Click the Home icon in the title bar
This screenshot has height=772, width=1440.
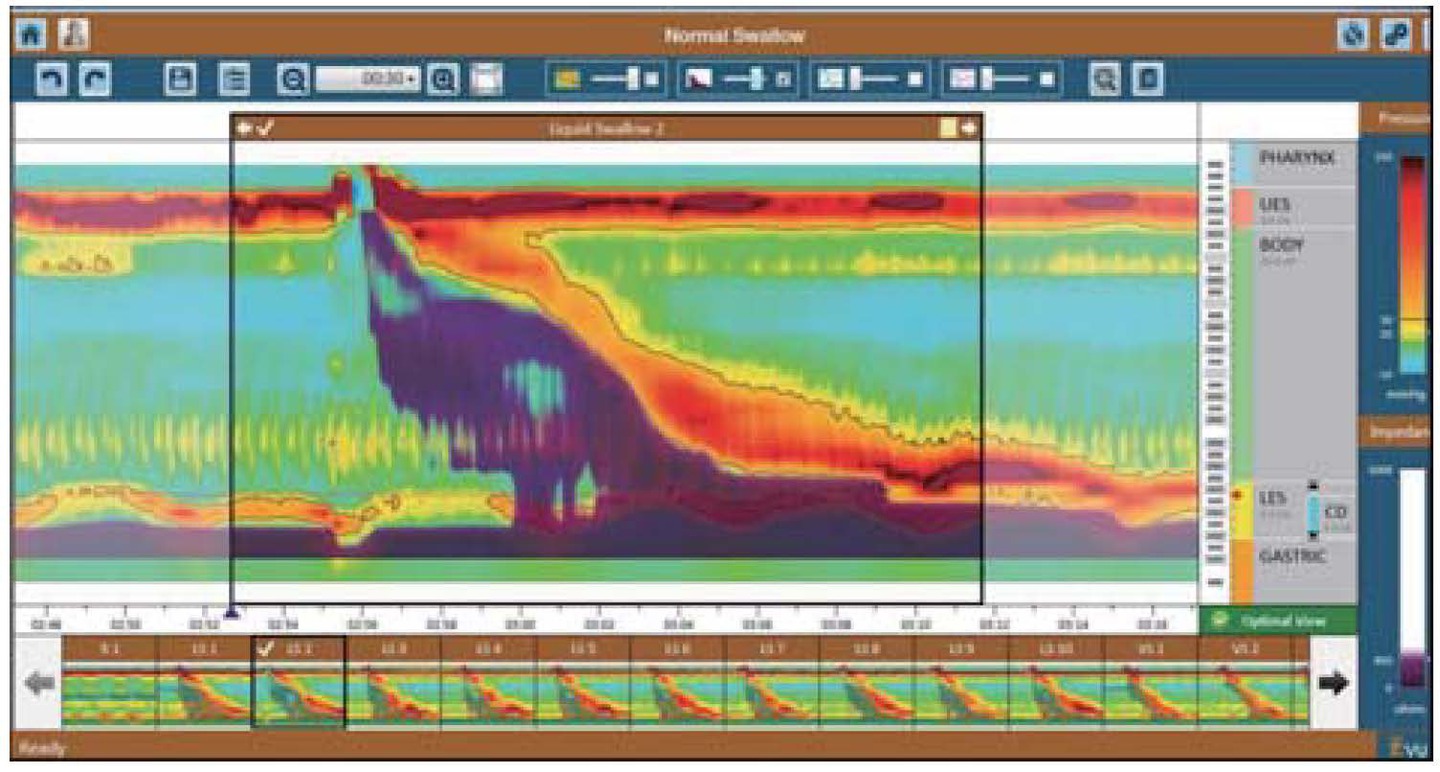(x=27, y=35)
